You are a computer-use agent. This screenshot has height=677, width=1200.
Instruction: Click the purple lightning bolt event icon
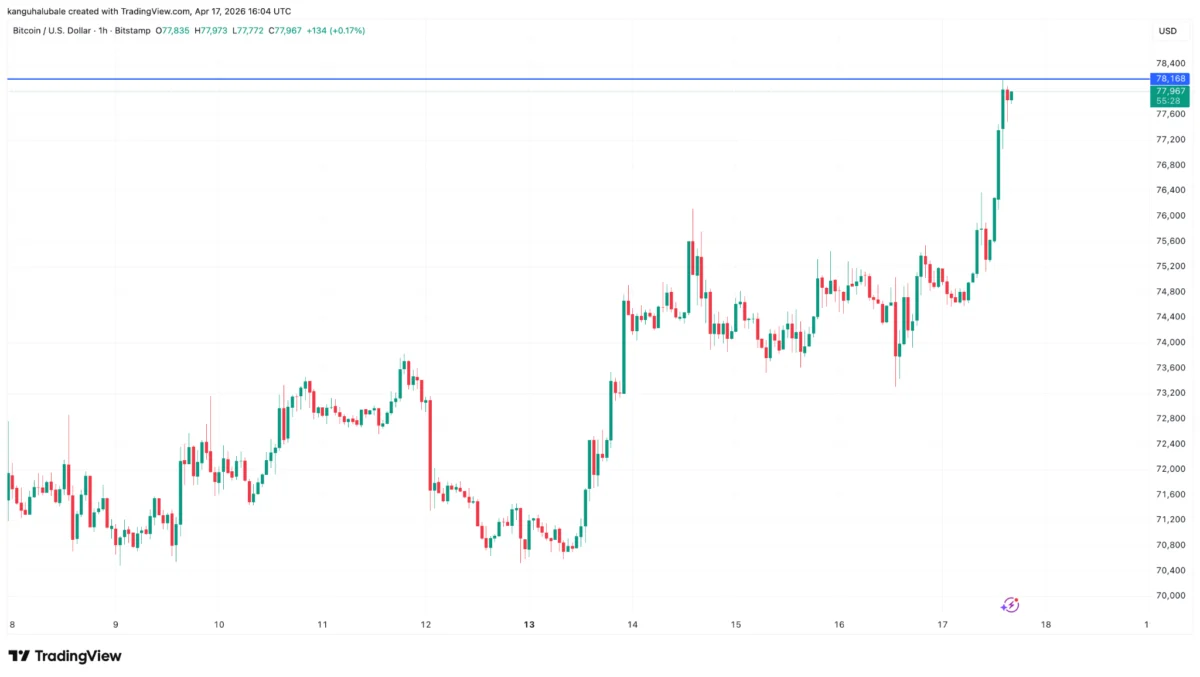tap(1010, 604)
